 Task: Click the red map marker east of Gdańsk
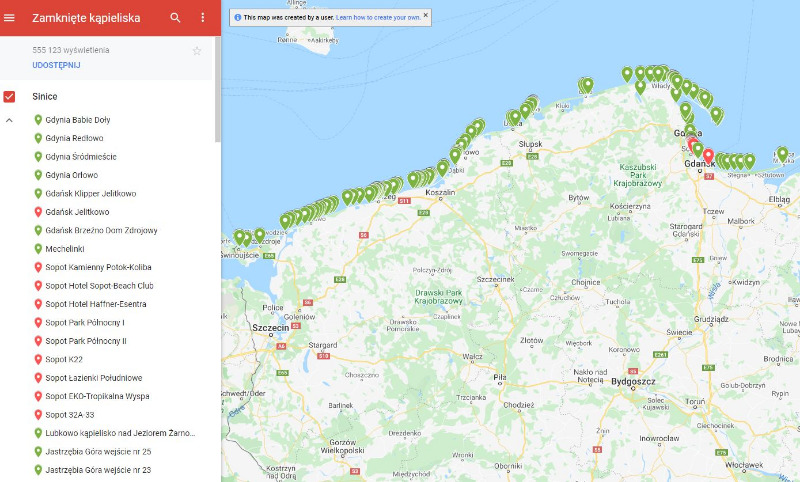708,156
